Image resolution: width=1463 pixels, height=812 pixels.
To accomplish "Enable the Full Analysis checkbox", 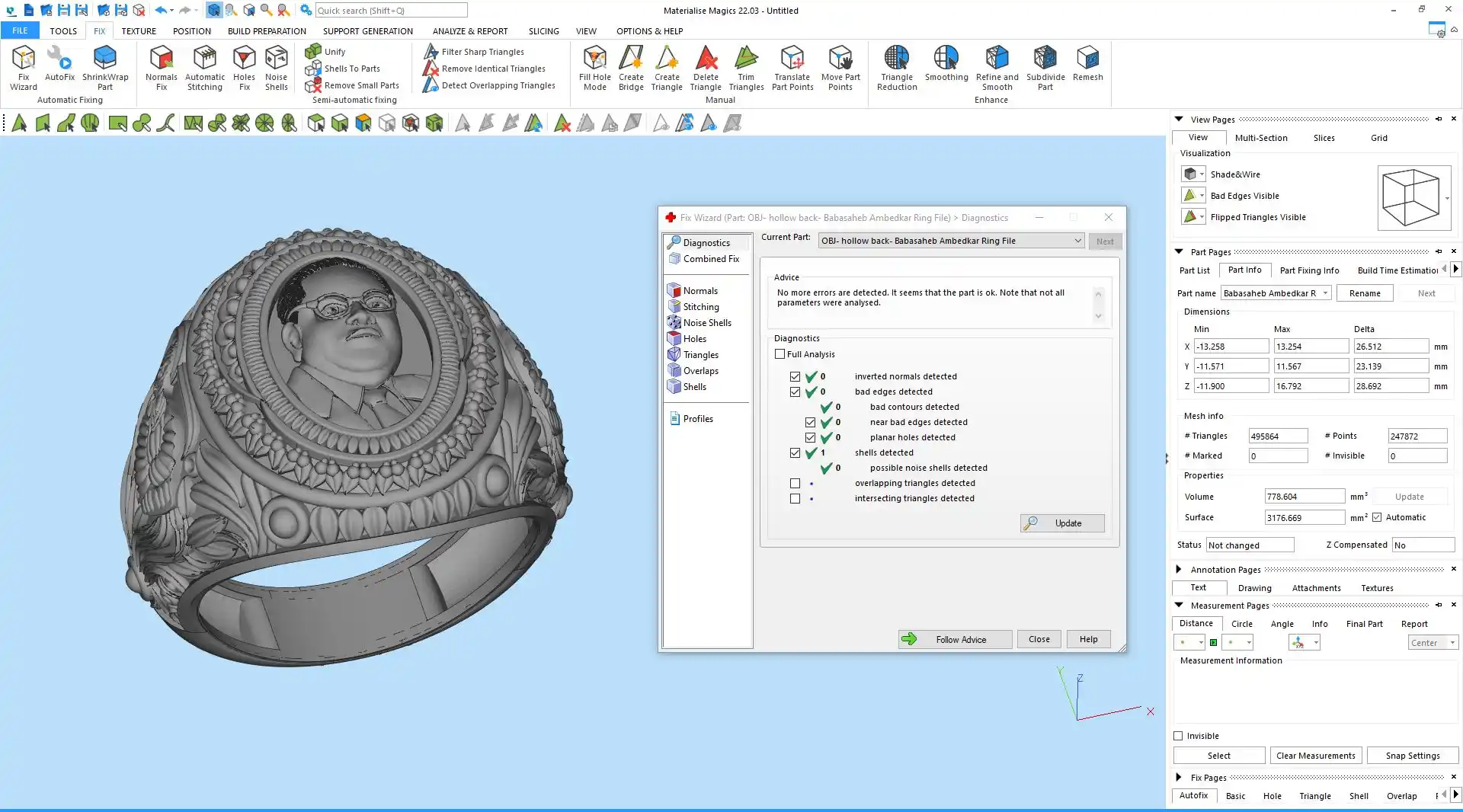I will click(x=780, y=354).
